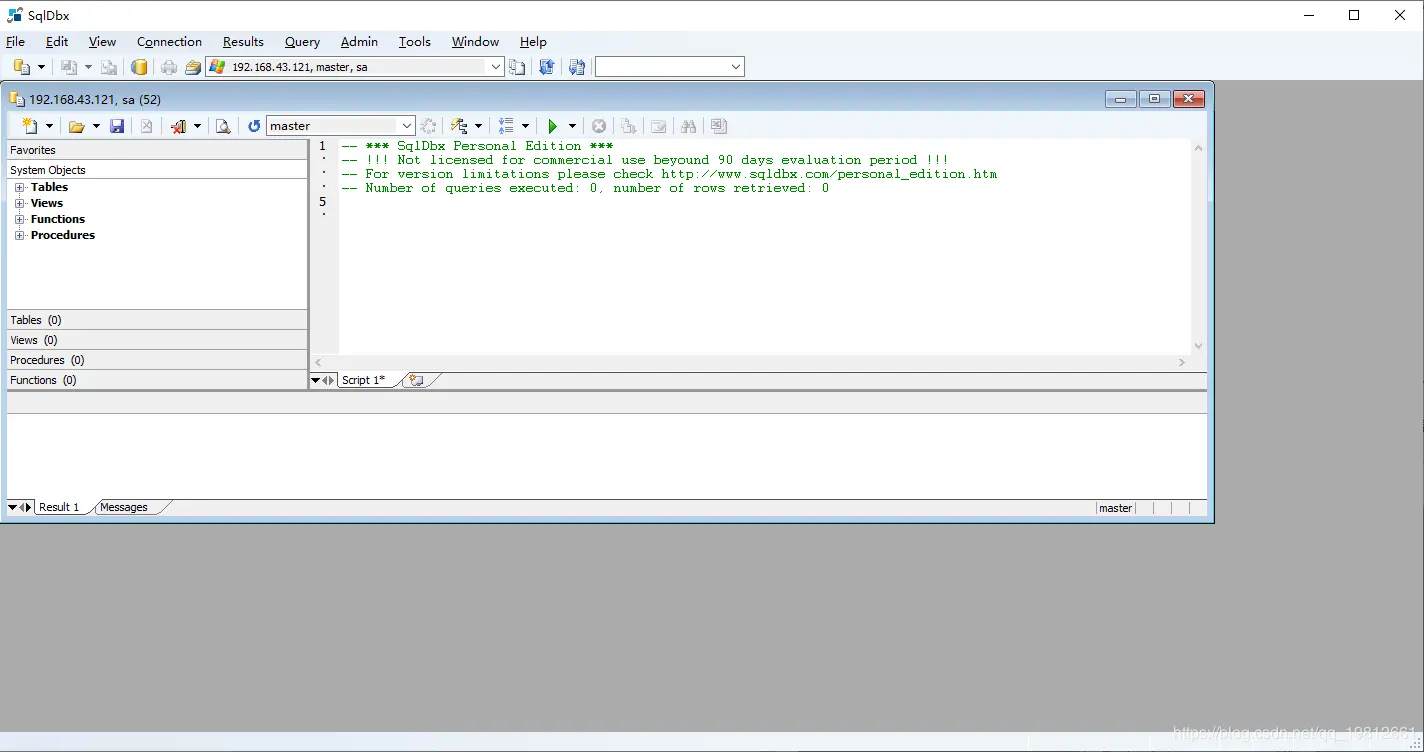Click the blue list lines icon in the script toolbar
The height and width of the screenshot is (752, 1424).
click(x=506, y=126)
